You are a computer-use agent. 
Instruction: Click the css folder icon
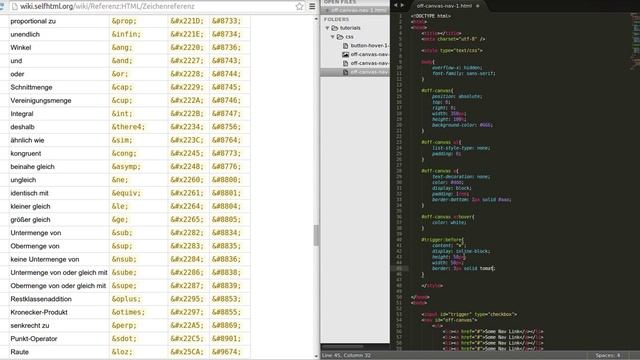[340, 37]
